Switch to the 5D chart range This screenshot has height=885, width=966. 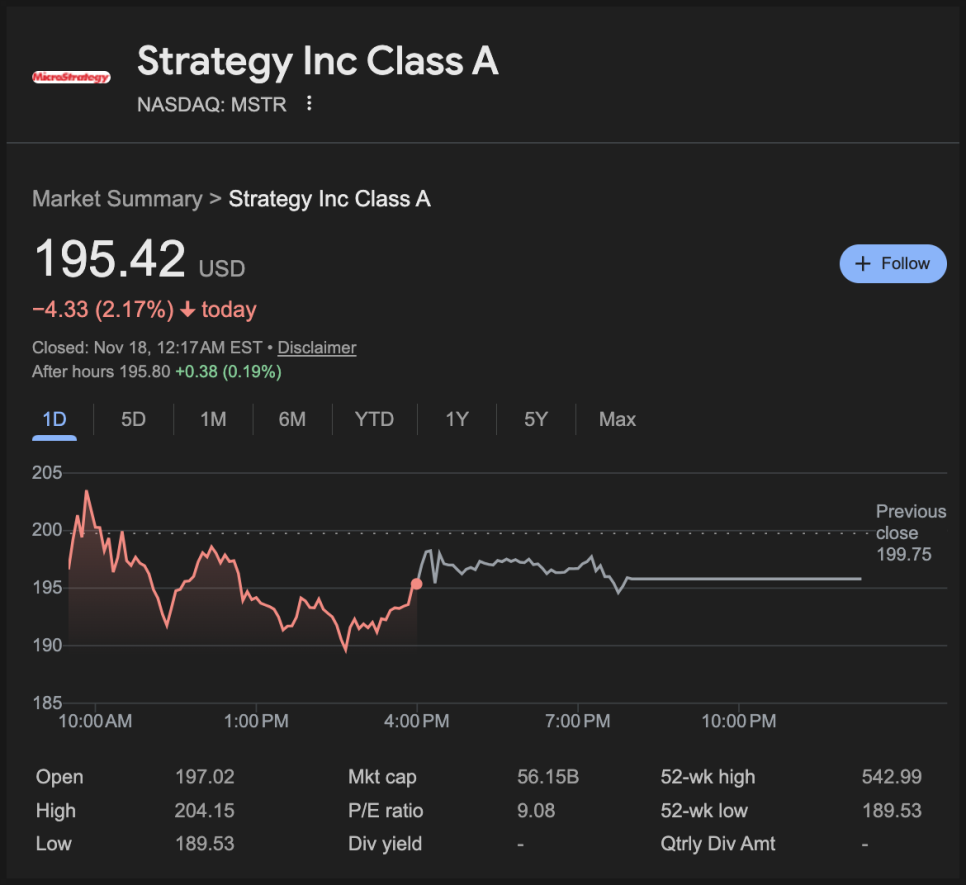click(133, 419)
